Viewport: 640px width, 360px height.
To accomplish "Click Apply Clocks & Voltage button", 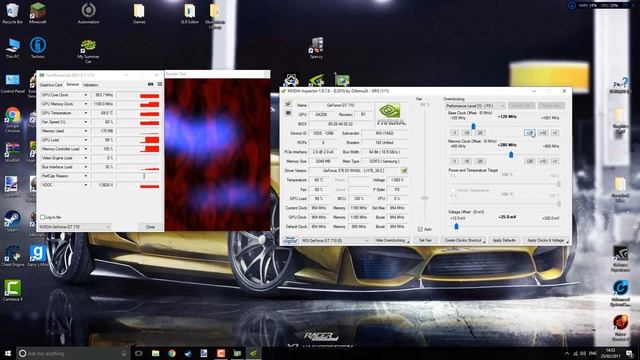I will point(546,240).
